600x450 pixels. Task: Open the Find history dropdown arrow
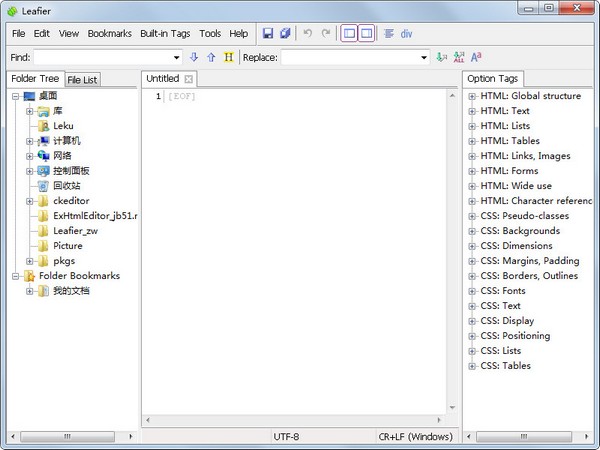[176, 58]
